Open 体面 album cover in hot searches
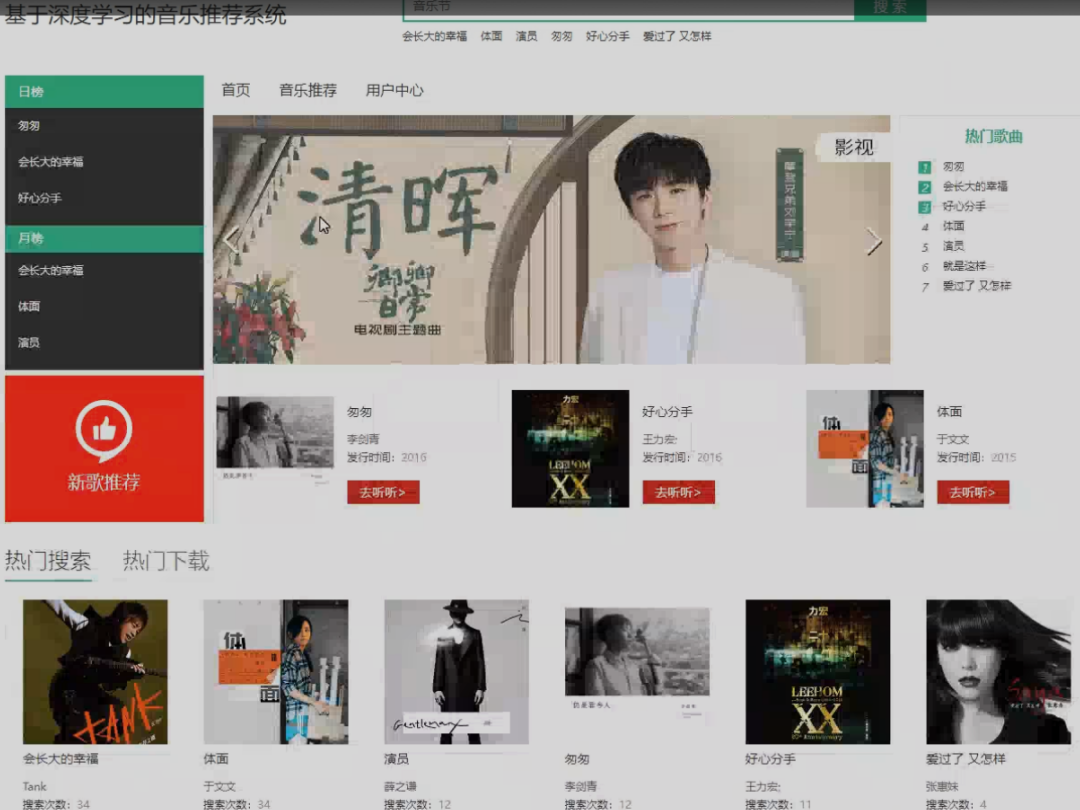Screen dimensions: 1080x810 [276, 672]
